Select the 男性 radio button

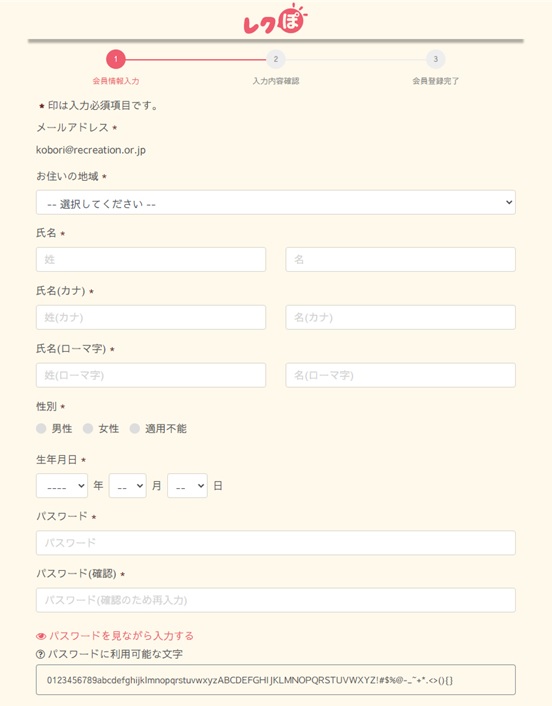(41, 428)
